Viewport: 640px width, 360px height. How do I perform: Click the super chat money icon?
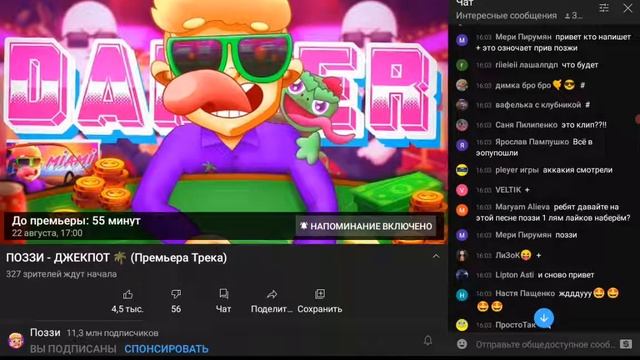tap(626, 344)
